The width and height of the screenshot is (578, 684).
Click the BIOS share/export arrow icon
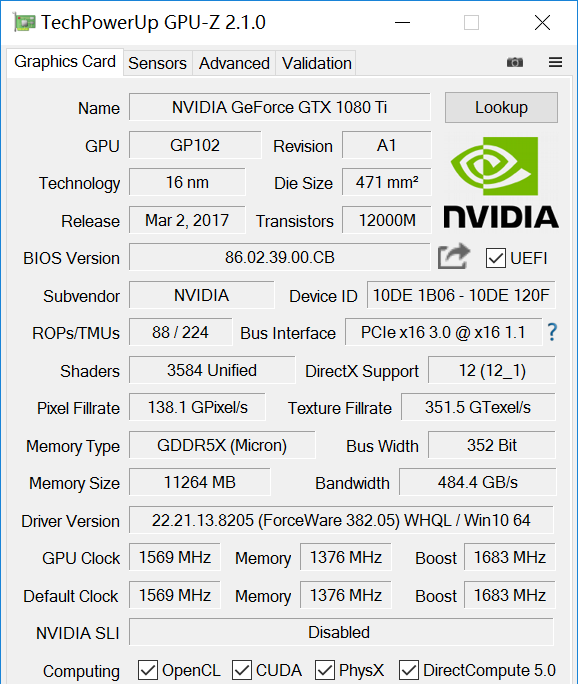pyautogui.click(x=454, y=256)
